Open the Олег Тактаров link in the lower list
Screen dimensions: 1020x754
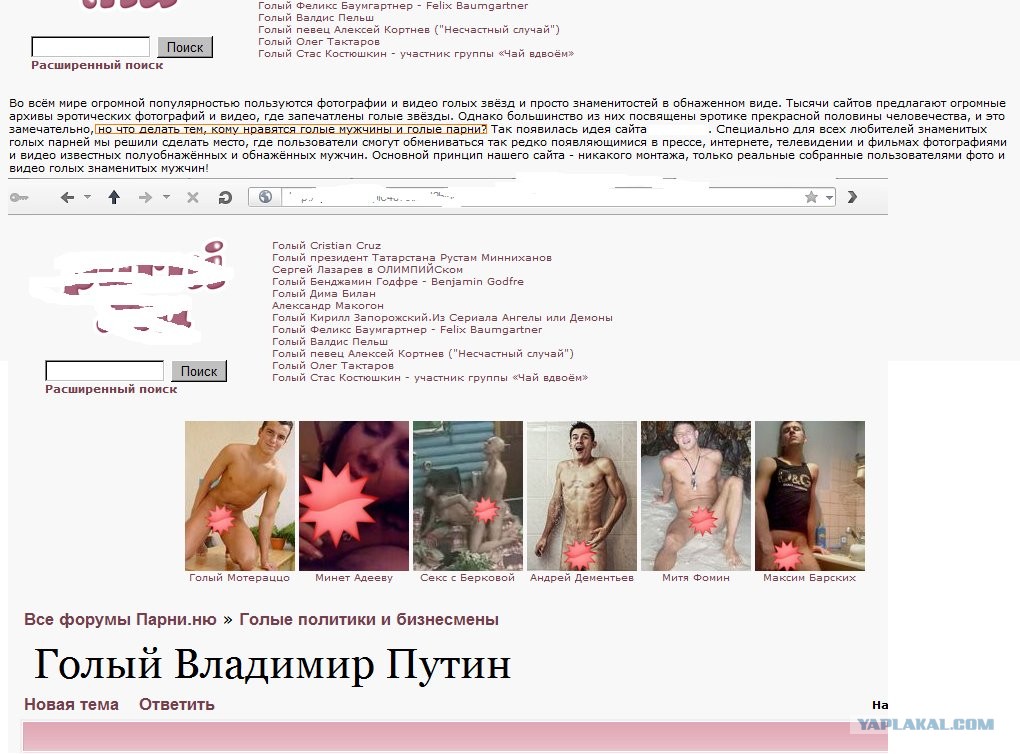(x=333, y=366)
